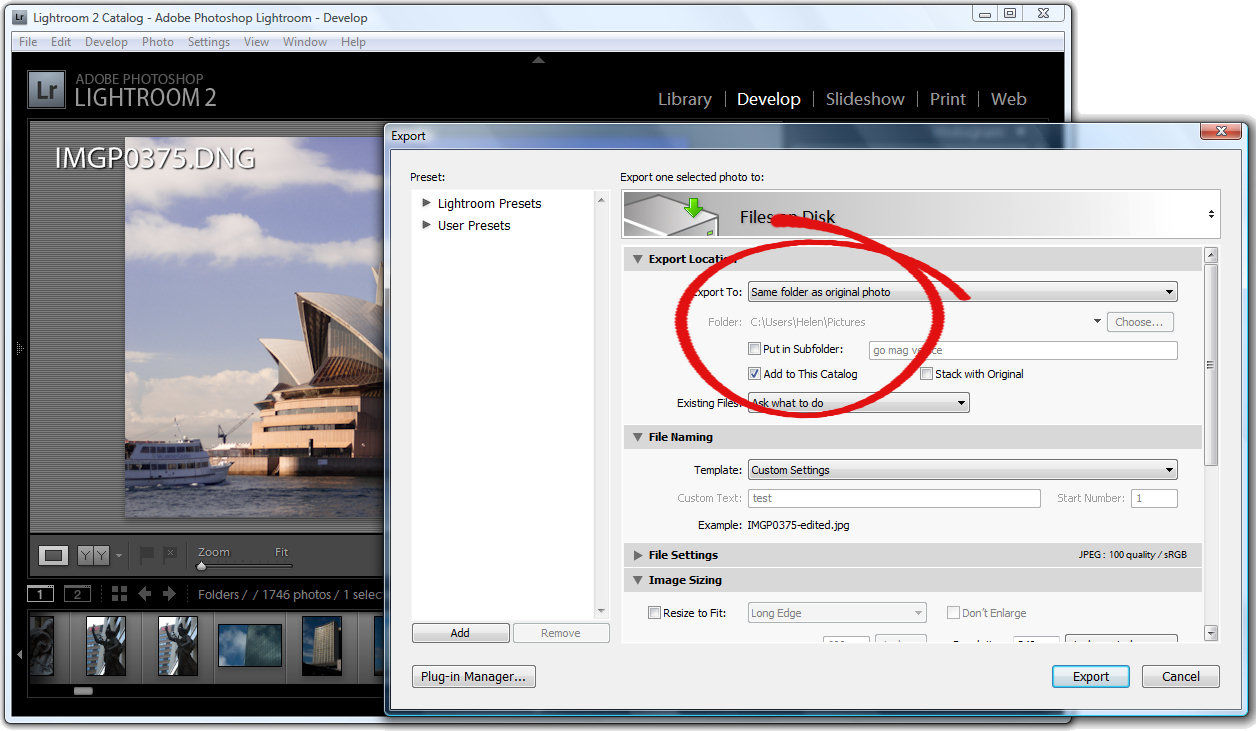Go back with filmstrip left arrow
The image size is (1256, 731).
tap(145, 594)
